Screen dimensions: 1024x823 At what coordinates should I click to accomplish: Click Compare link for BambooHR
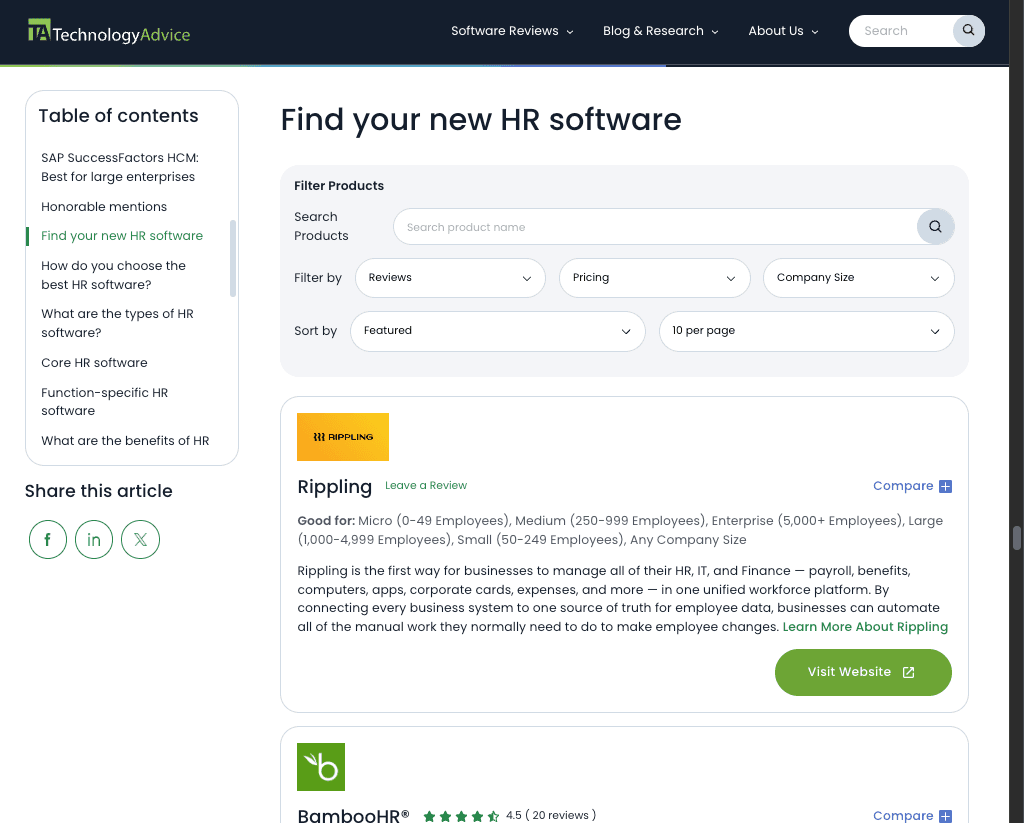[903, 816]
